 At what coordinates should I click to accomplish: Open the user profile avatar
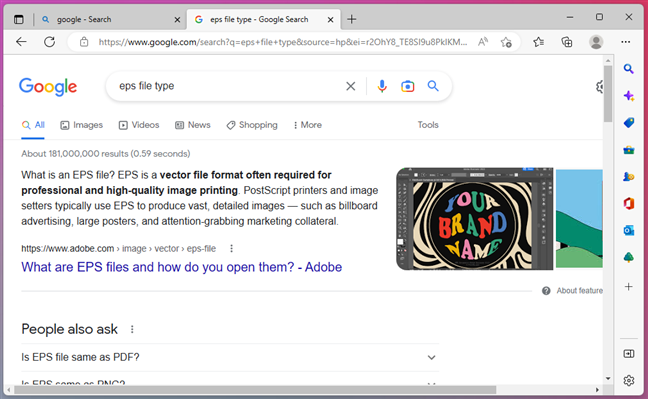596,42
